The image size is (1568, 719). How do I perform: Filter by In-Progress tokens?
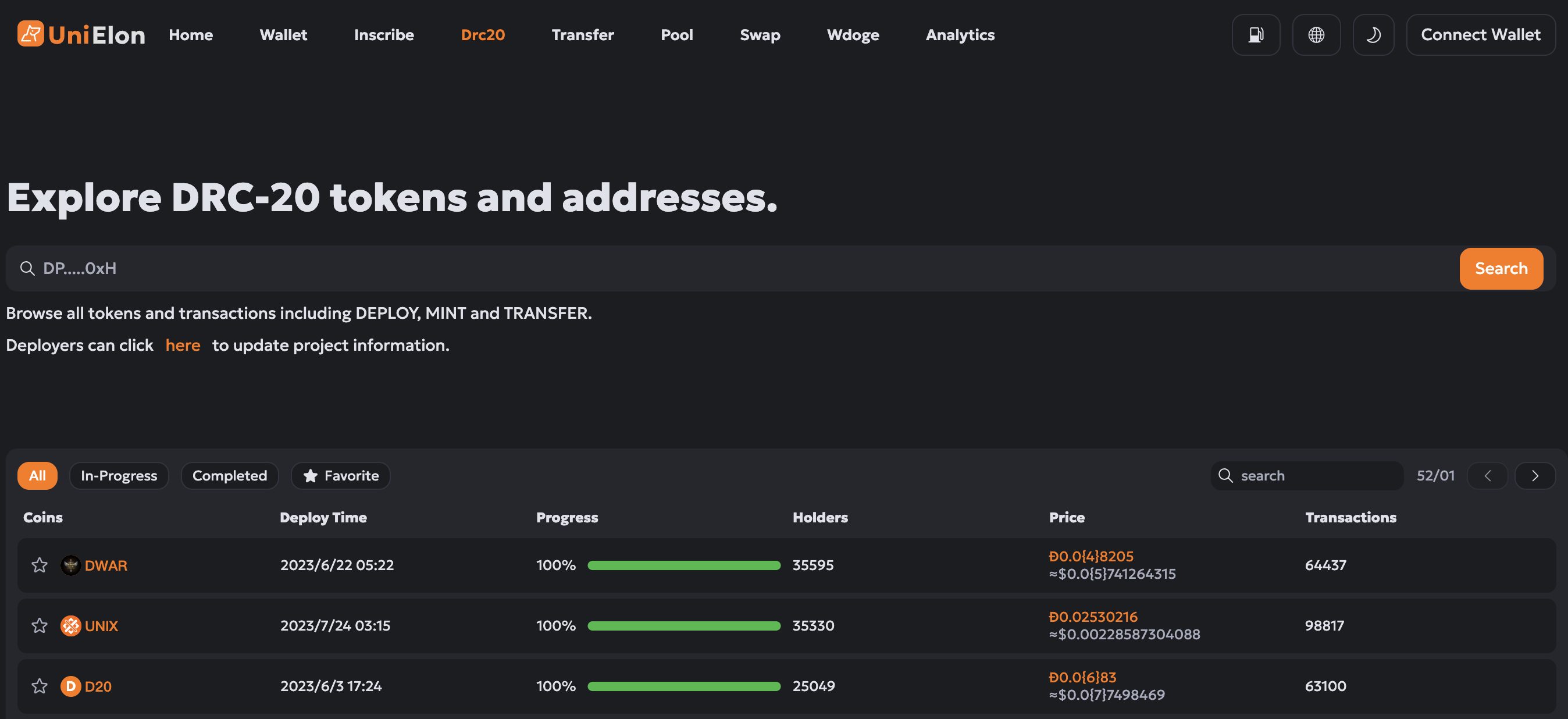(119, 475)
